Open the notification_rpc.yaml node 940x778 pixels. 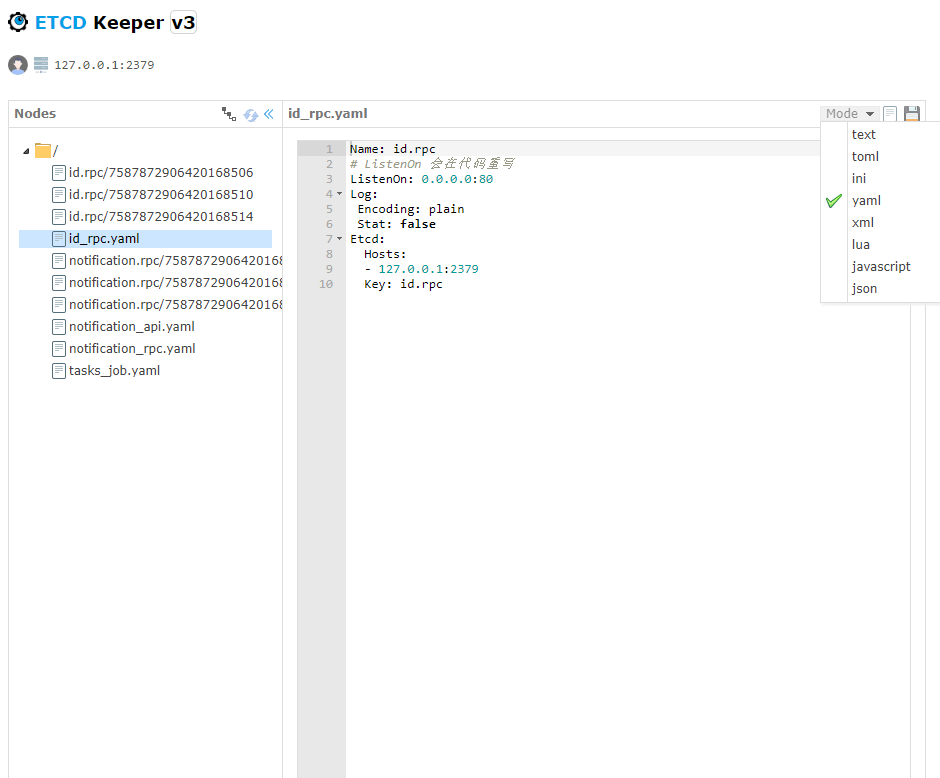(132, 349)
